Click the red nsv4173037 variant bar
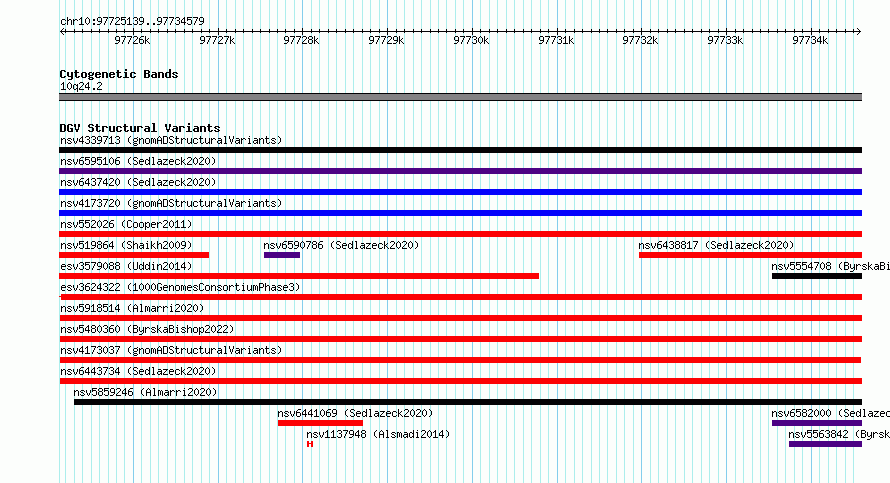Screen dimensions: 890x483 click(x=460, y=360)
